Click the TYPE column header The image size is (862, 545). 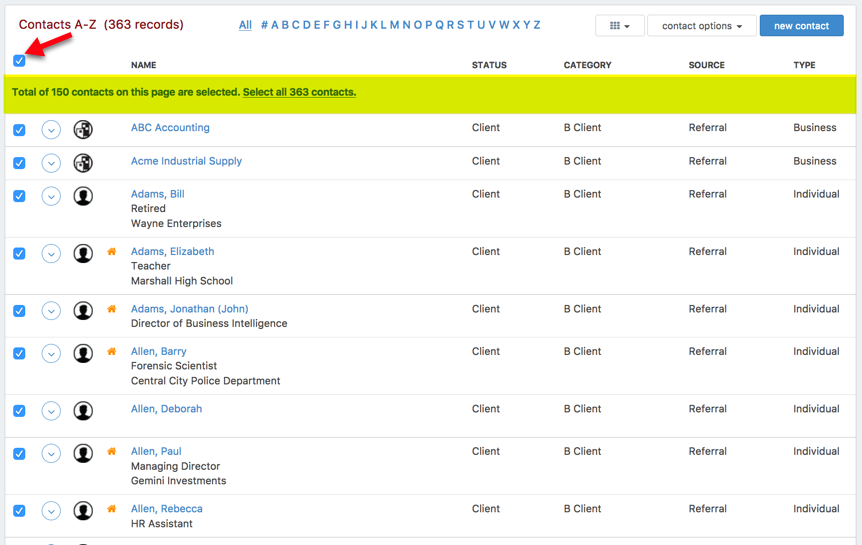click(804, 65)
